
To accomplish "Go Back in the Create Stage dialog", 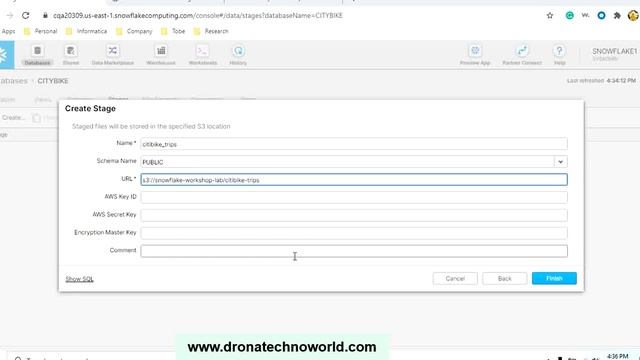I will (x=504, y=278).
